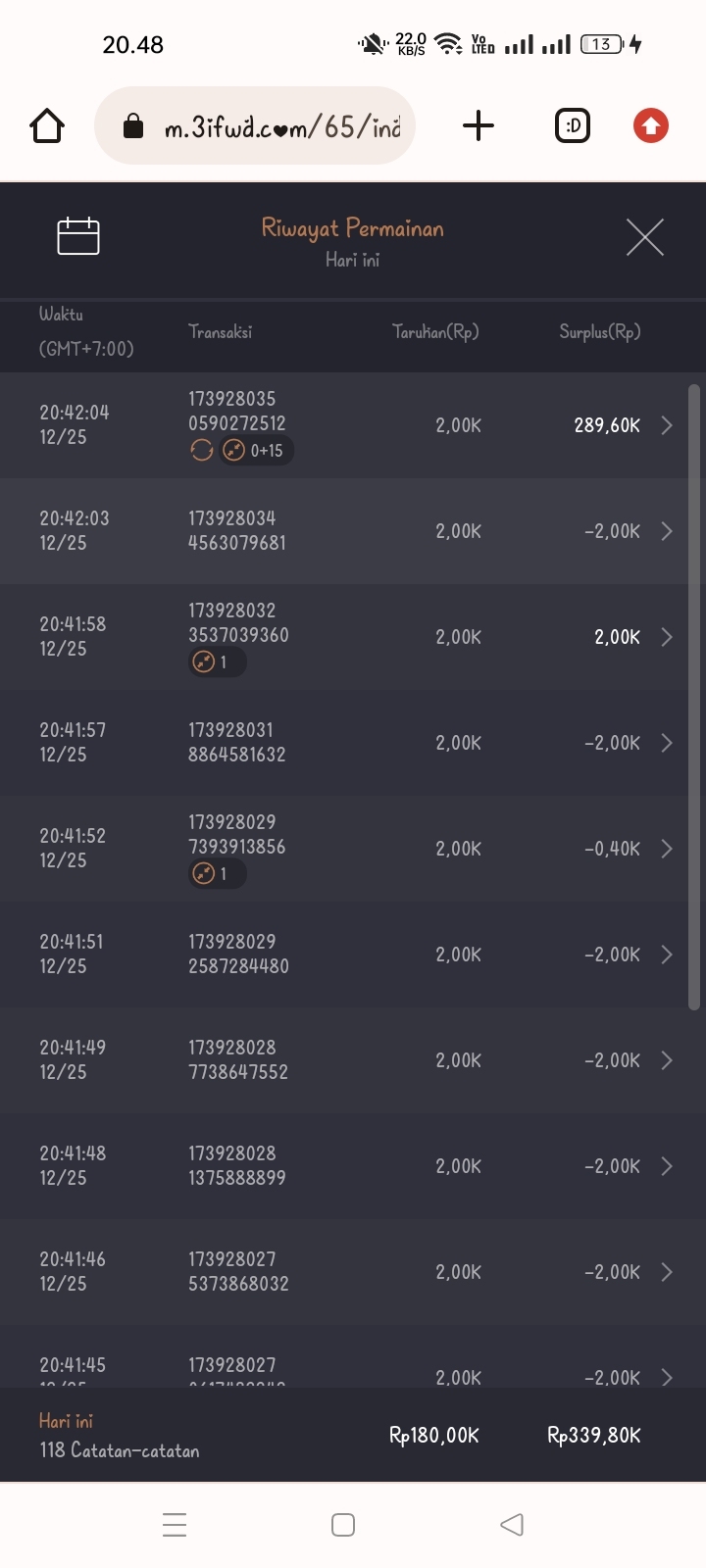This screenshot has height=1568, width=706.
Task: Tap the circular refresh icon on first transaction
Action: coord(201,451)
